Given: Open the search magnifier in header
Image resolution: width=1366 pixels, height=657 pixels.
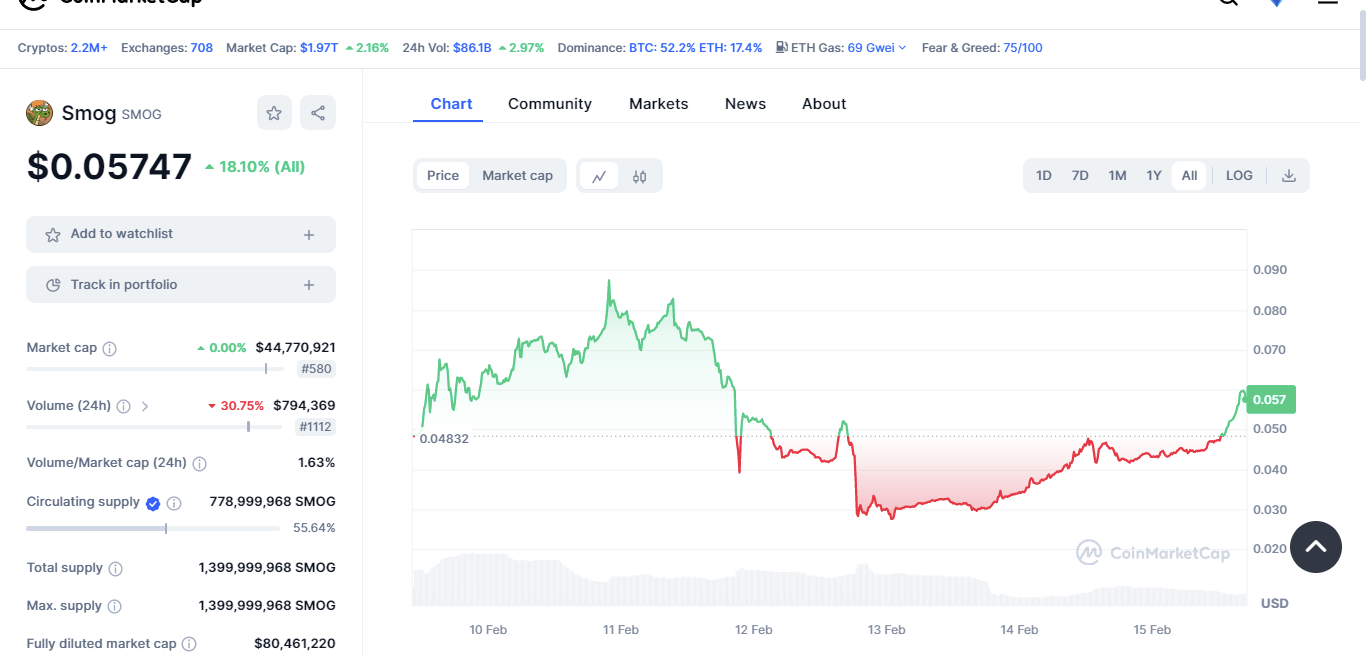Looking at the screenshot, I should pos(1228,2).
